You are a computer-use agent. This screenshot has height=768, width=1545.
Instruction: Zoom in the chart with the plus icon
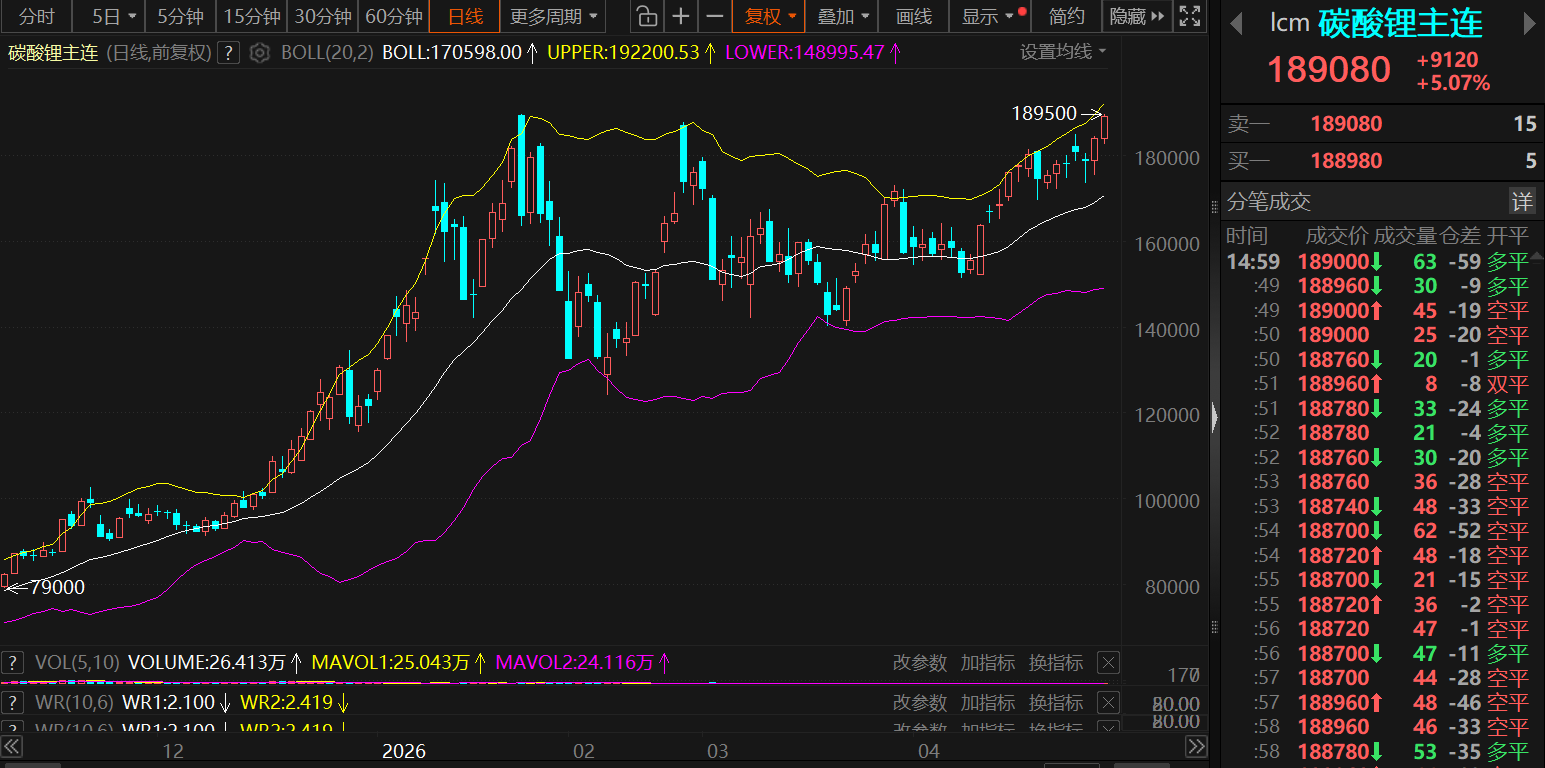(x=681, y=16)
